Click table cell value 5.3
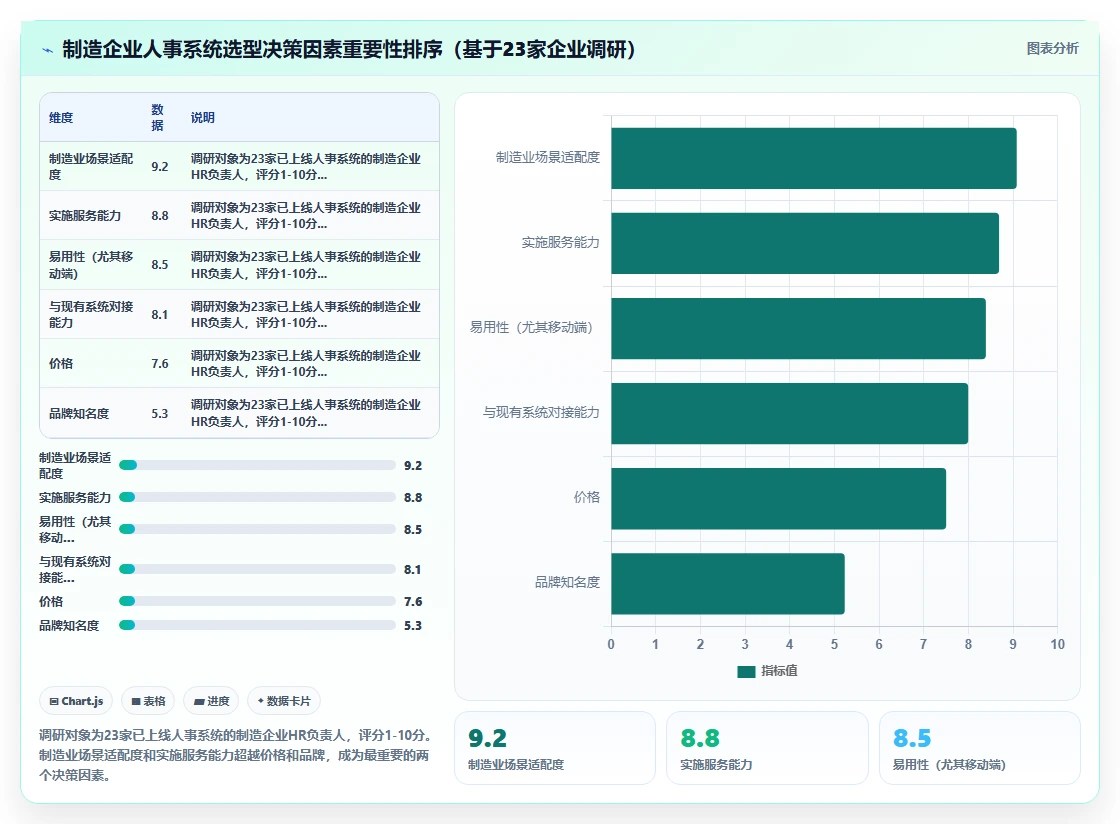The width and height of the screenshot is (1120, 824). [x=159, y=414]
